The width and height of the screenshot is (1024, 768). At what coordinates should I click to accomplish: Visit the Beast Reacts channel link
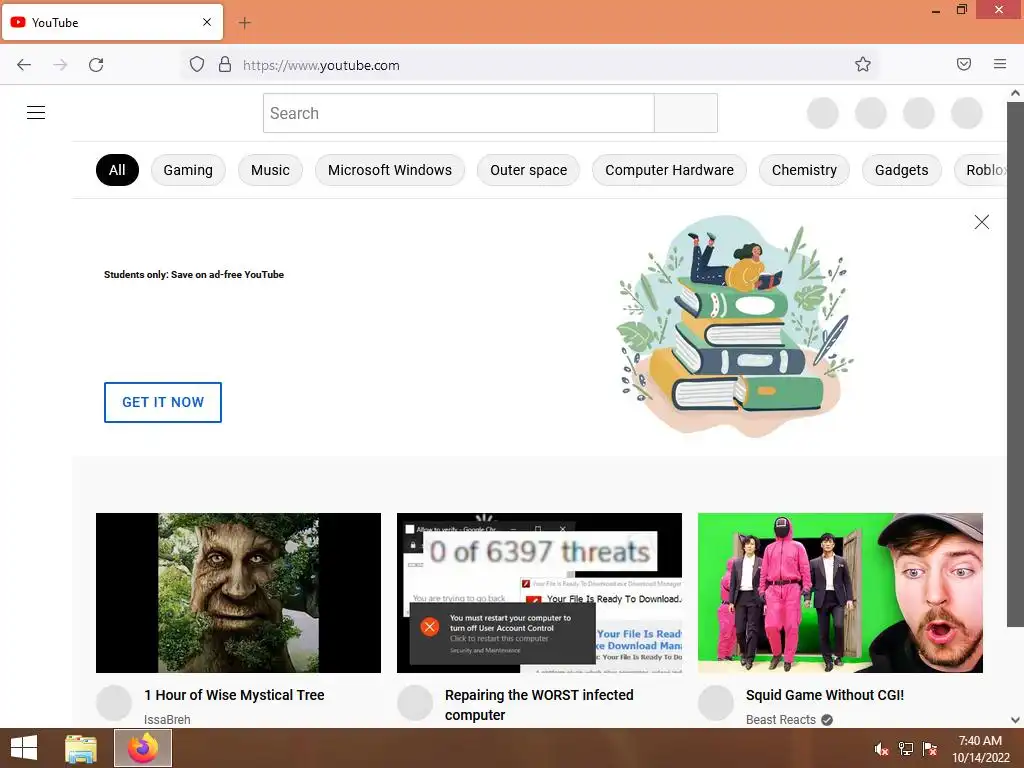point(781,720)
